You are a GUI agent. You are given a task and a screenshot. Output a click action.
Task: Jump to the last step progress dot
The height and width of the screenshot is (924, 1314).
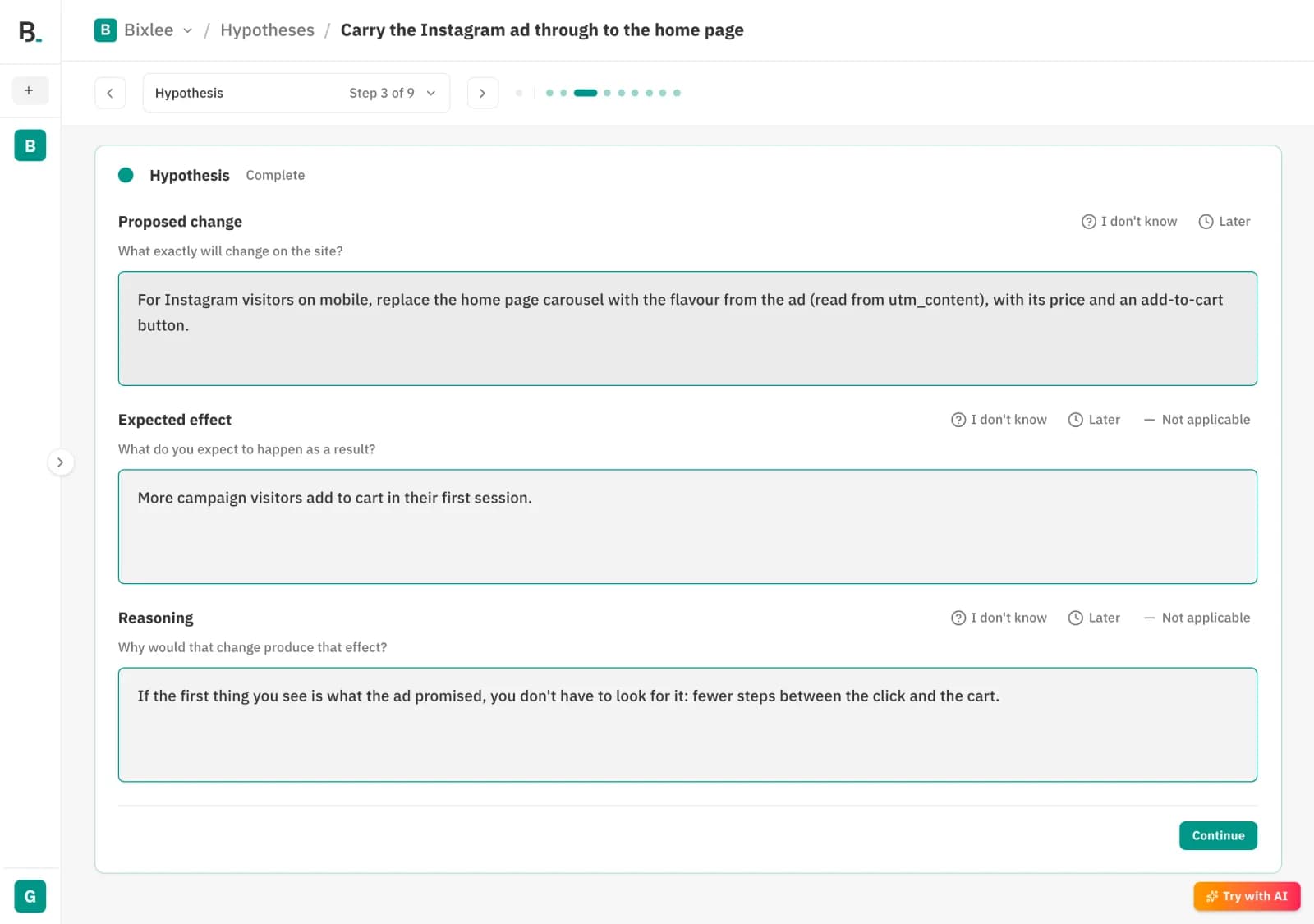point(677,93)
